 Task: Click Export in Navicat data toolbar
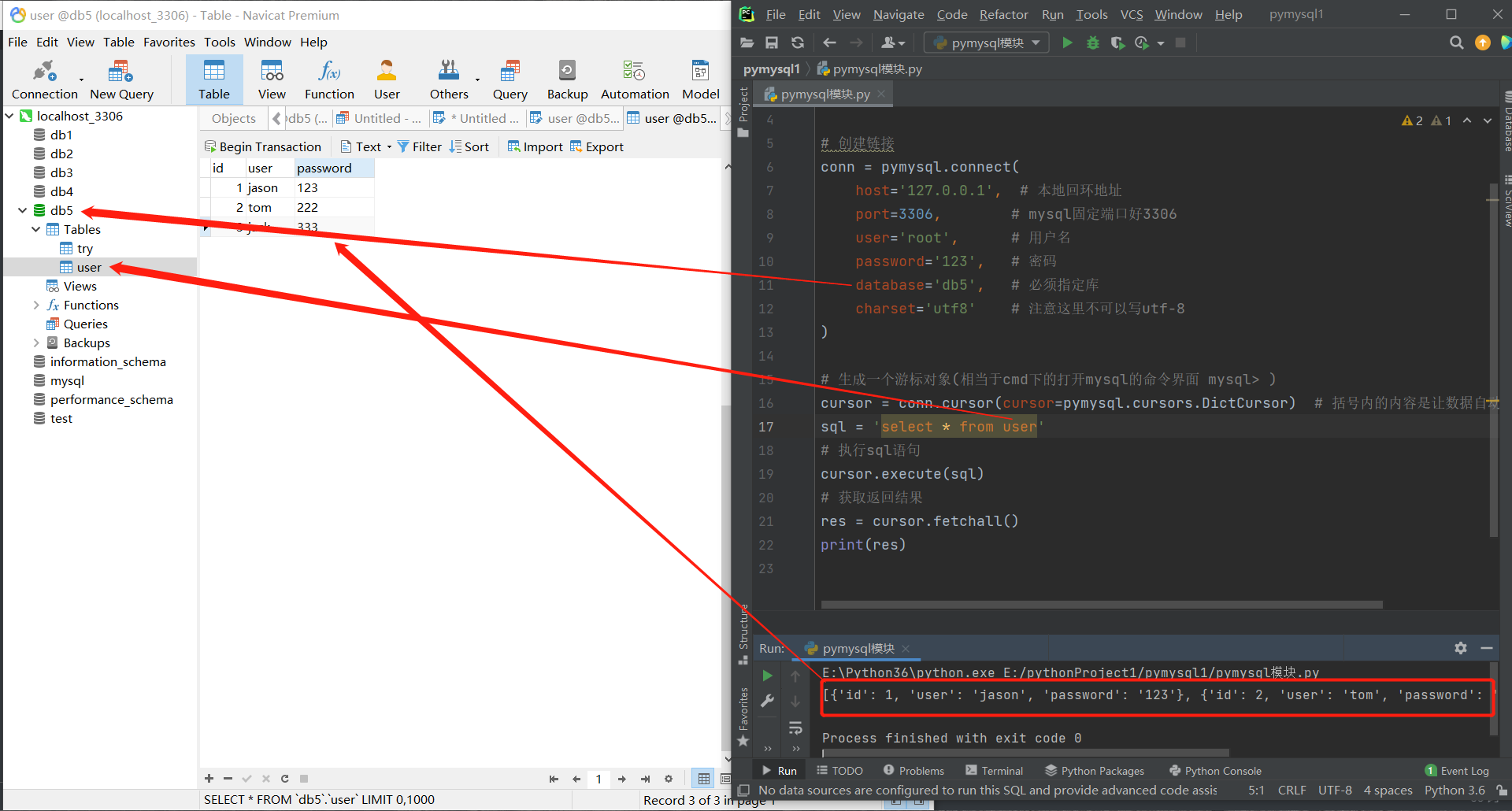tap(597, 146)
